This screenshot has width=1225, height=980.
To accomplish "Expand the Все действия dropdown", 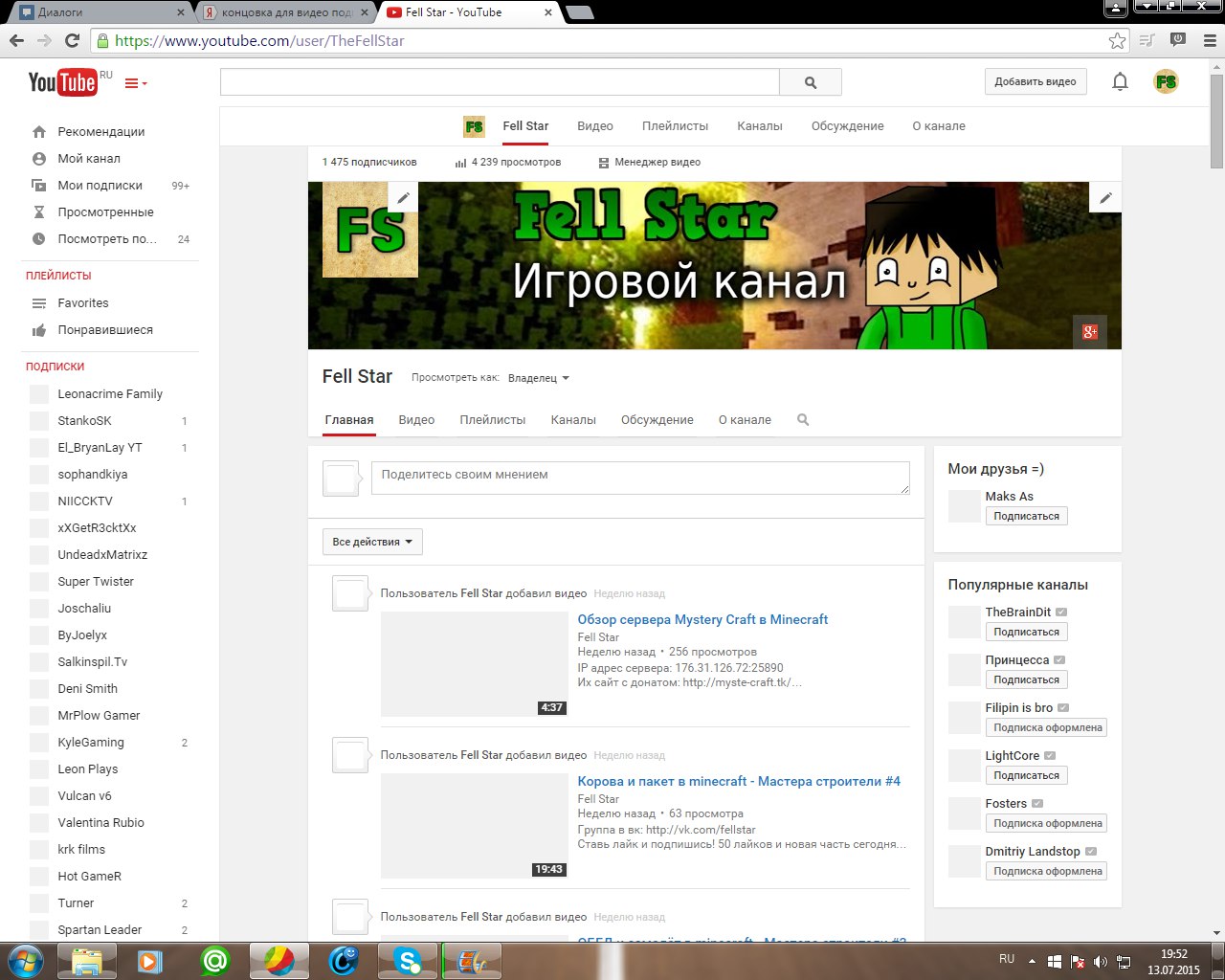I will (x=372, y=542).
